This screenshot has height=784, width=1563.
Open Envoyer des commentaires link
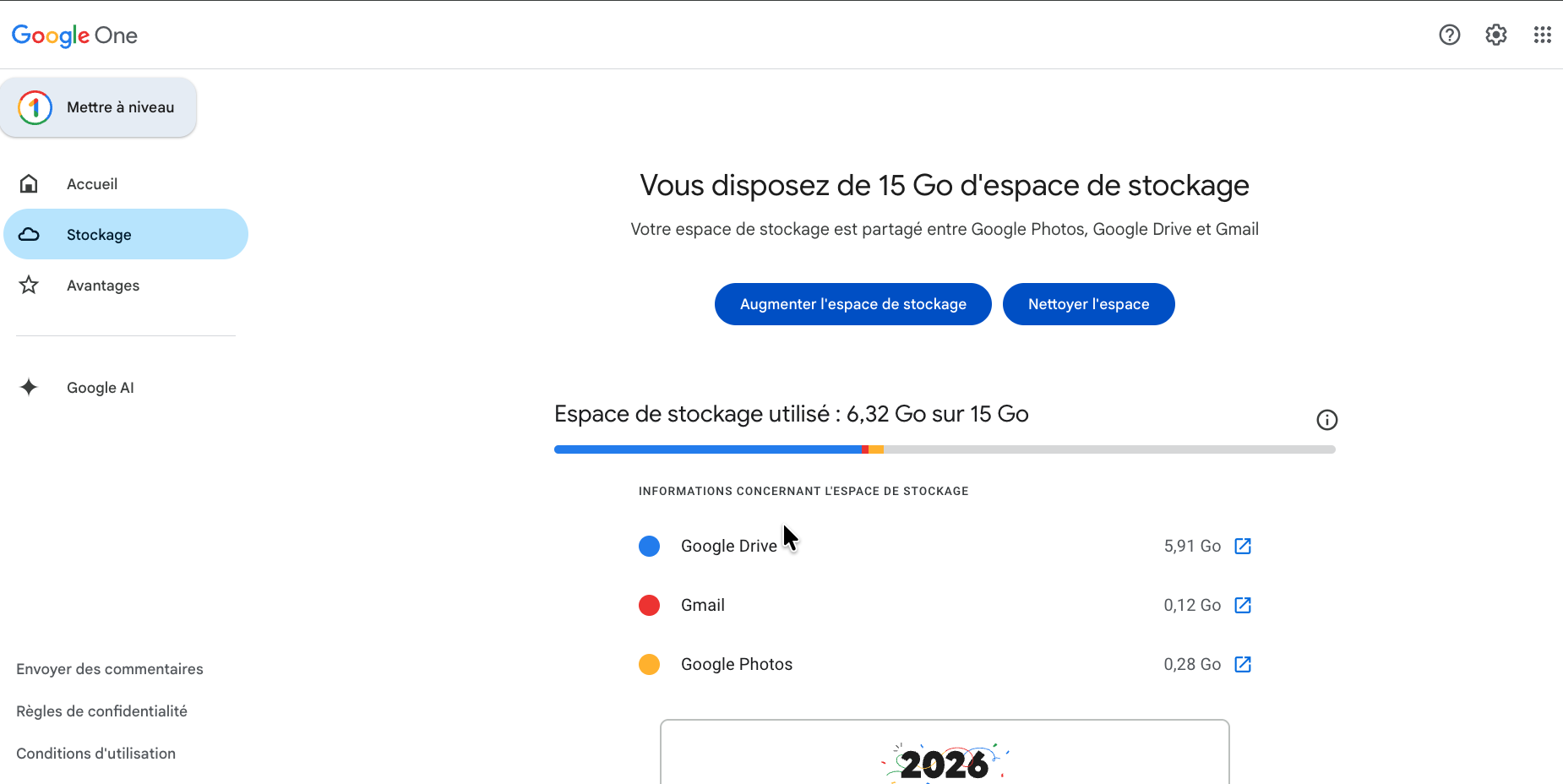point(110,669)
